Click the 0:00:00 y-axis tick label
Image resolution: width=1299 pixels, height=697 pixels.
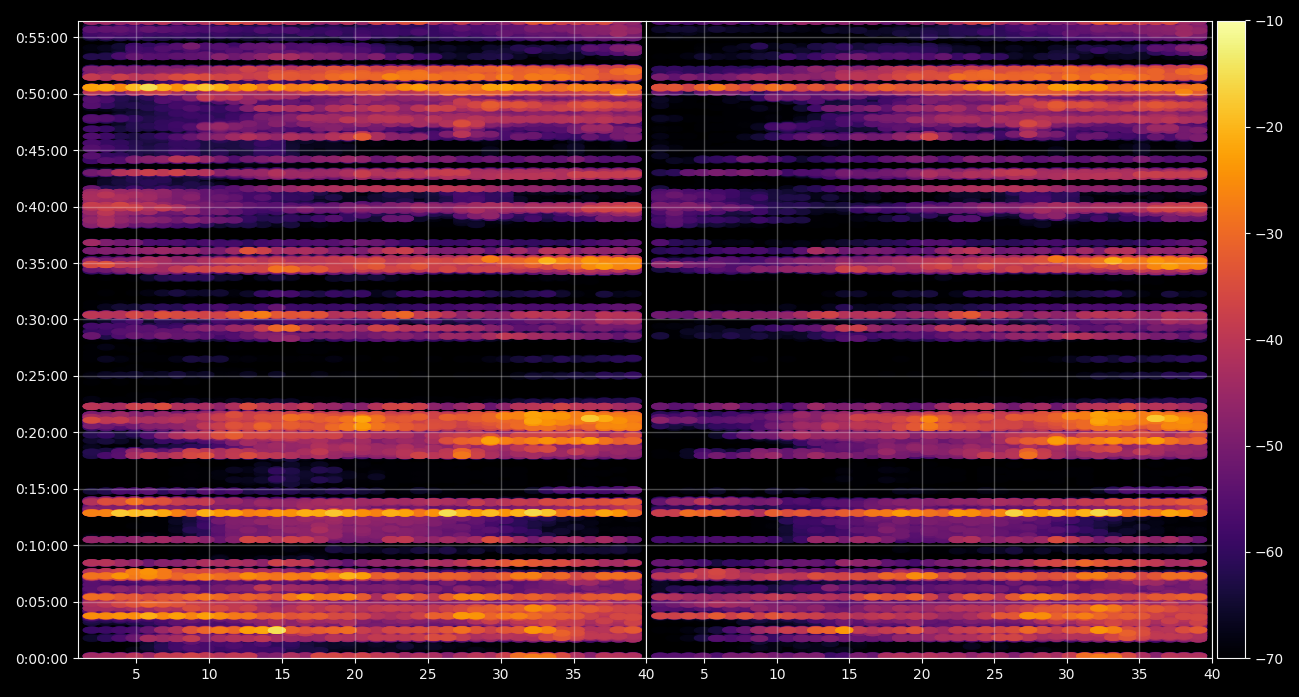[x=42, y=658]
